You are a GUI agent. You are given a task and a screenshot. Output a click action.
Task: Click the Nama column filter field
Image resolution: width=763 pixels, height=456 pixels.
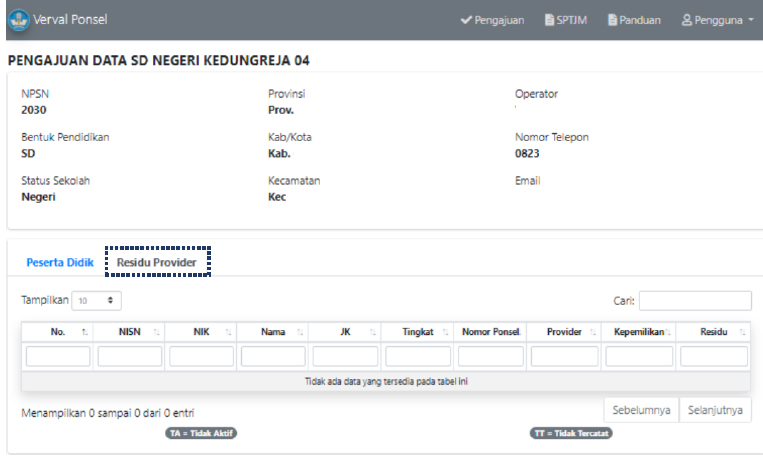[273, 356]
